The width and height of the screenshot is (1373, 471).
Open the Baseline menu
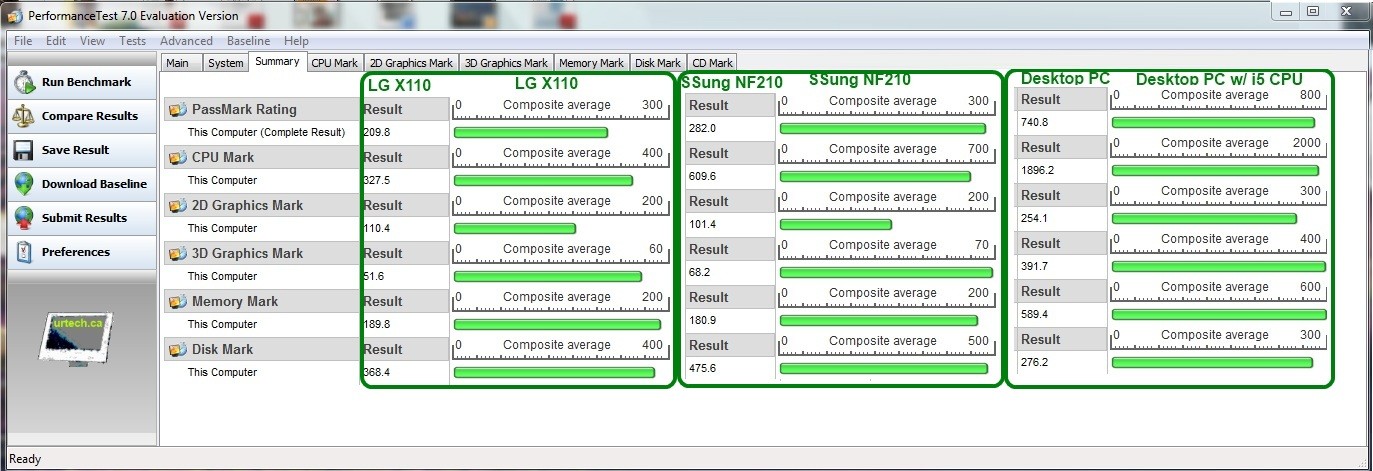(248, 41)
